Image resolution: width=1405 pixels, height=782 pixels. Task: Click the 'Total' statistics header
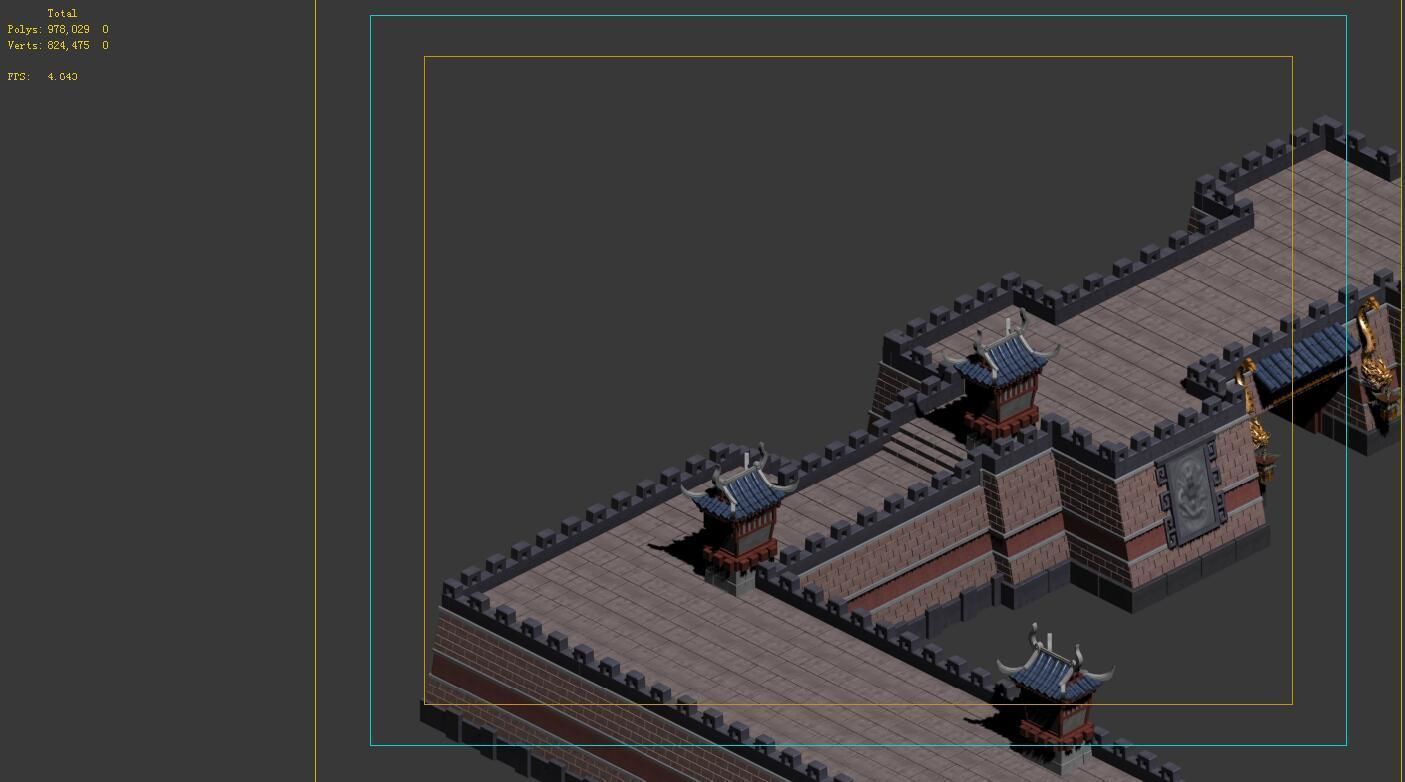coord(62,14)
